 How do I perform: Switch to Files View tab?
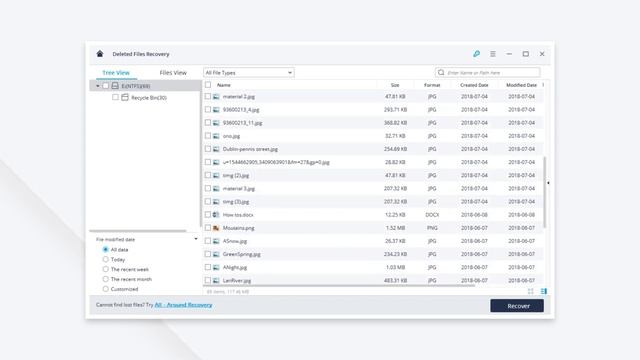point(173,73)
